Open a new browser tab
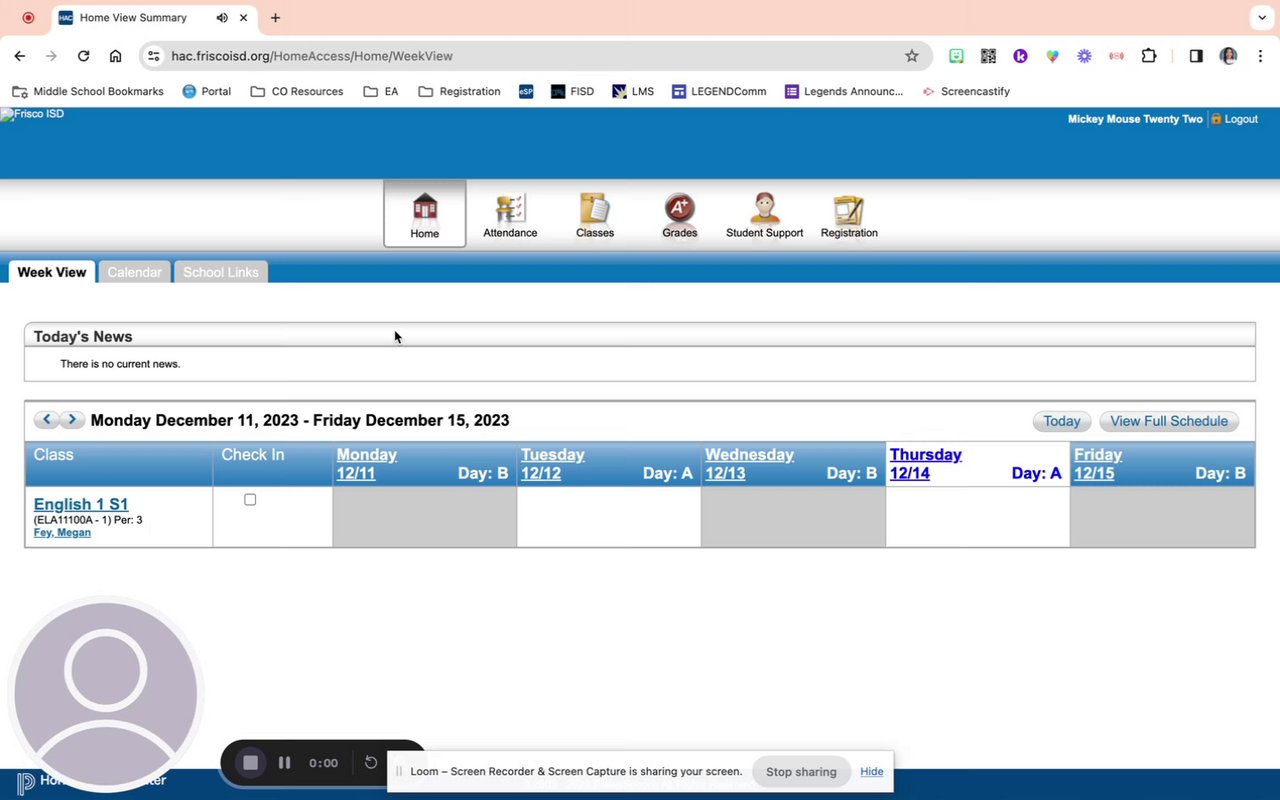 pyautogui.click(x=275, y=18)
